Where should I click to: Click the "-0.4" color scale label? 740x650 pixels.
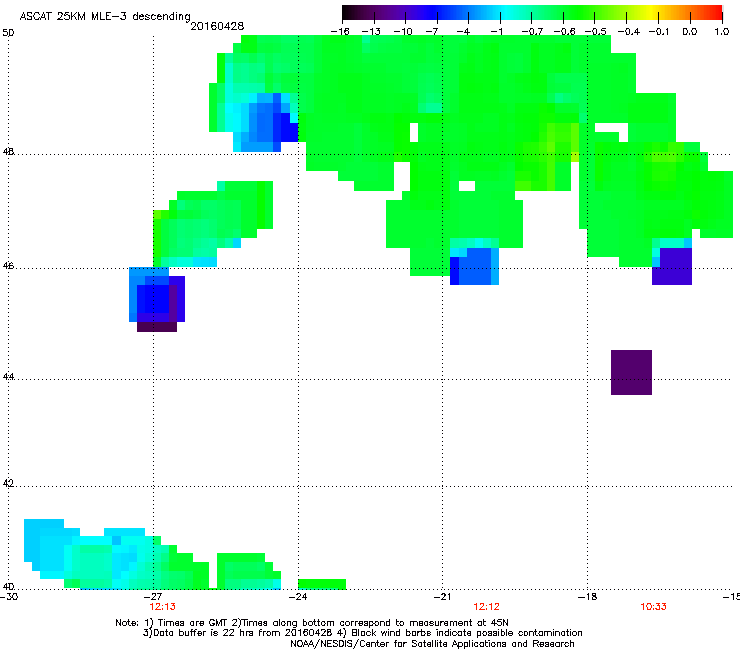pyautogui.click(x=628, y=32)
